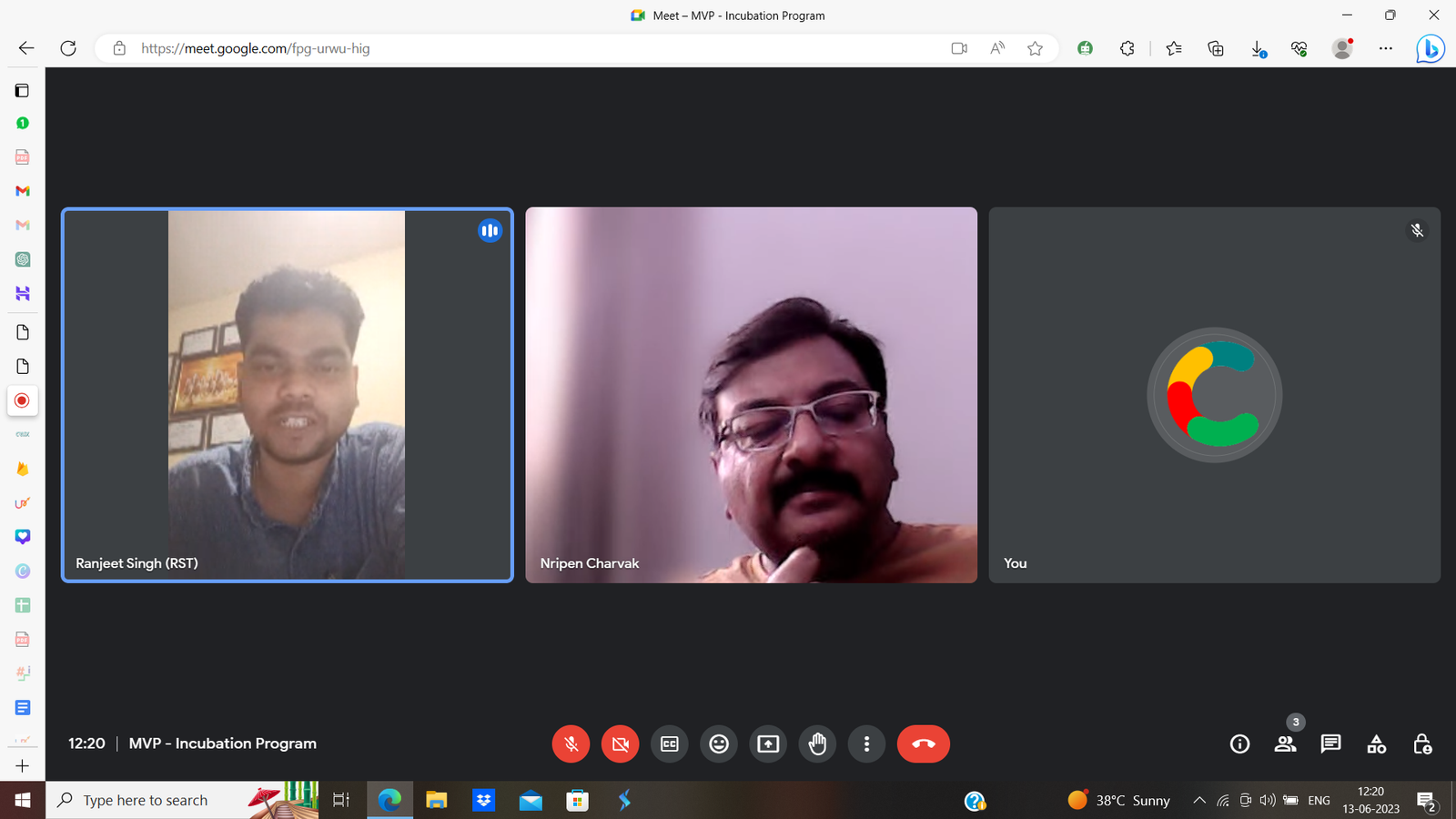1456x819 pixels.
Task: Raise your hand
Action: coord(817,743)
